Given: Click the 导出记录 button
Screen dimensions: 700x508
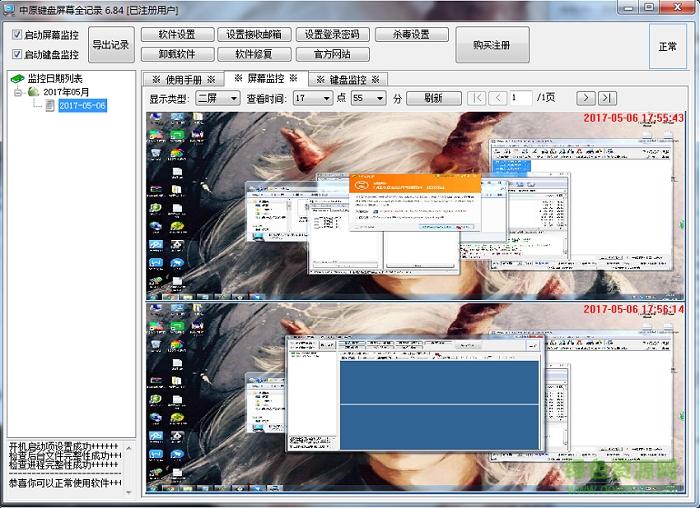Looking at the screenshot, I should point(110,44).
